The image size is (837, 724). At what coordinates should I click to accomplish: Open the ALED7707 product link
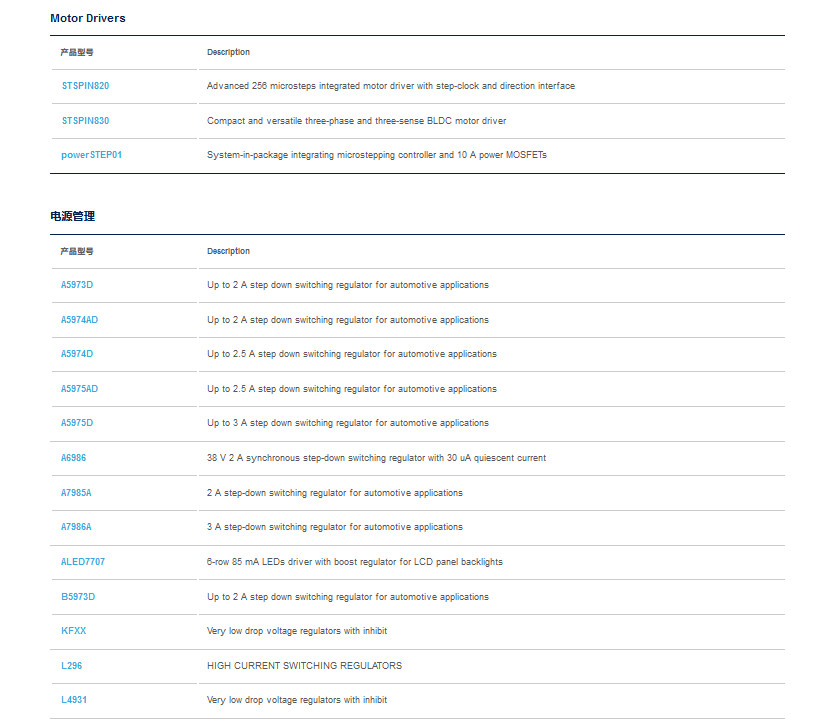83,562
